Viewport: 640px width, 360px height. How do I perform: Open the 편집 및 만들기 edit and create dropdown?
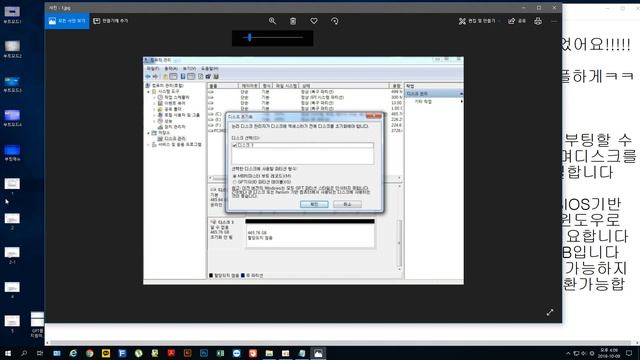pyautogui.click(x=479, y=21)
